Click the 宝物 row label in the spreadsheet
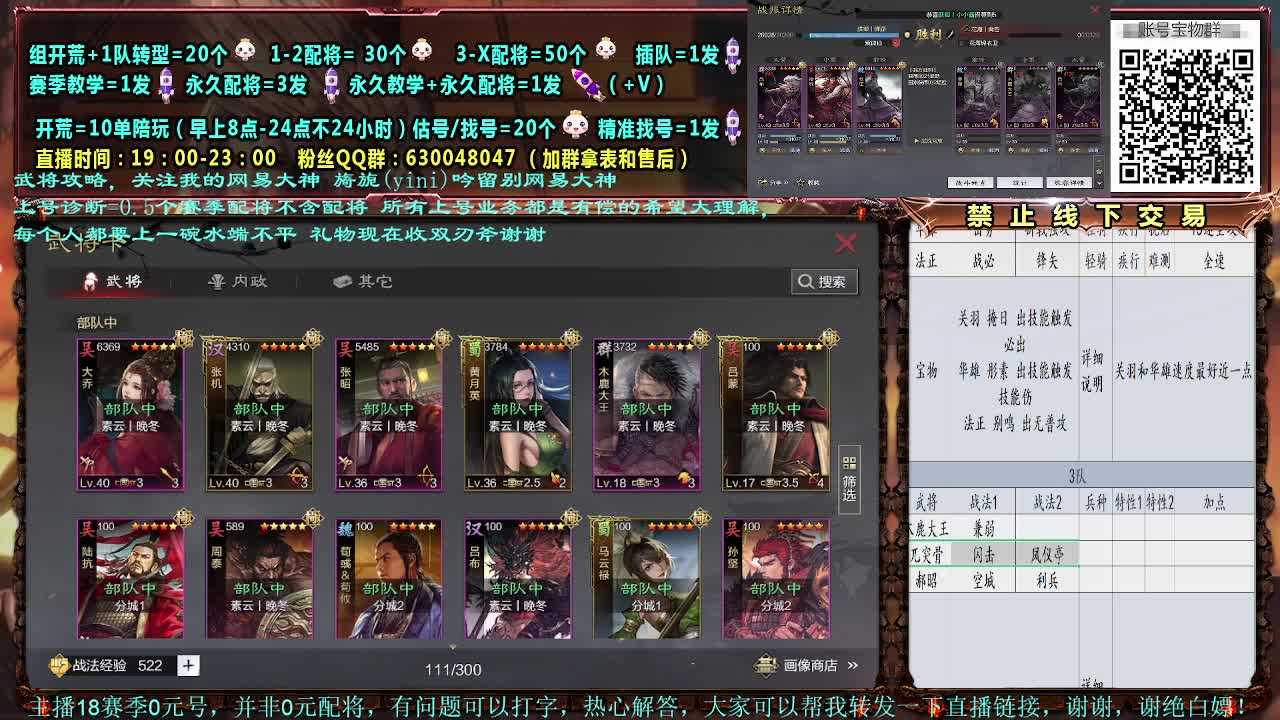This screenshot has width=1280, height=720. pyautogui.click(x=927, y=371)
